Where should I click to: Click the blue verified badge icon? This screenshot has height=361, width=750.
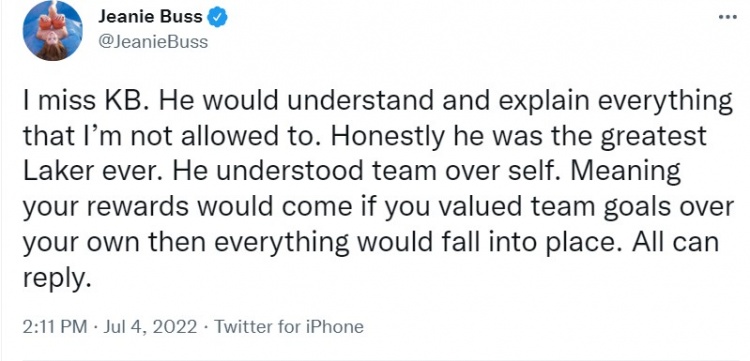pos(218,18)
